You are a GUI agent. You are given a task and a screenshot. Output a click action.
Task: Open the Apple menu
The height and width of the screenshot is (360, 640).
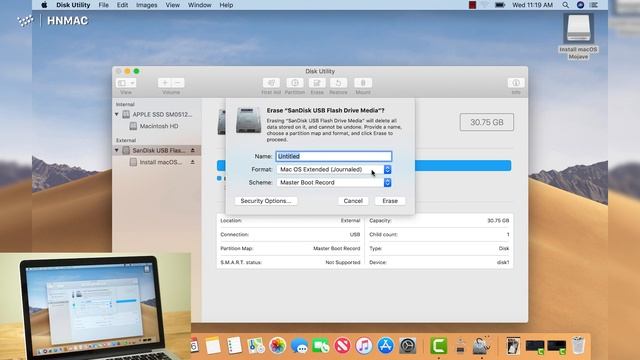[44, 5]
